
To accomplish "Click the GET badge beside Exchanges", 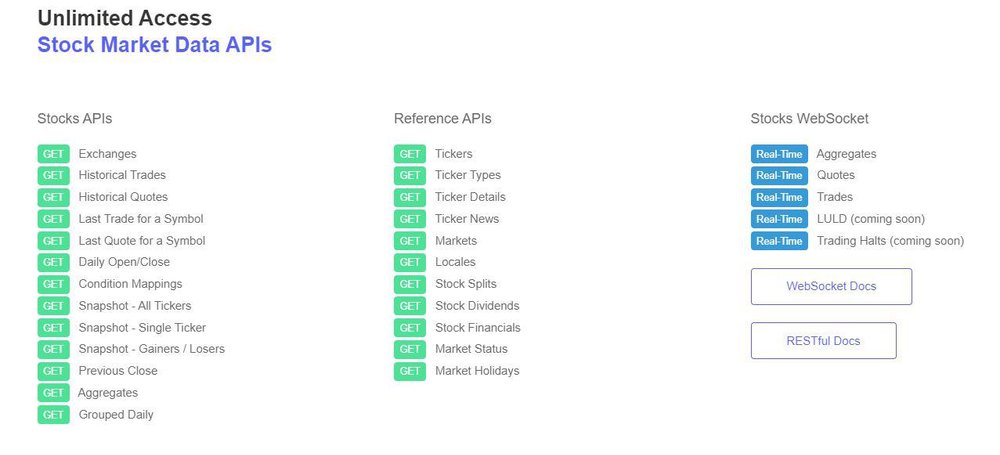I will 53,154.
